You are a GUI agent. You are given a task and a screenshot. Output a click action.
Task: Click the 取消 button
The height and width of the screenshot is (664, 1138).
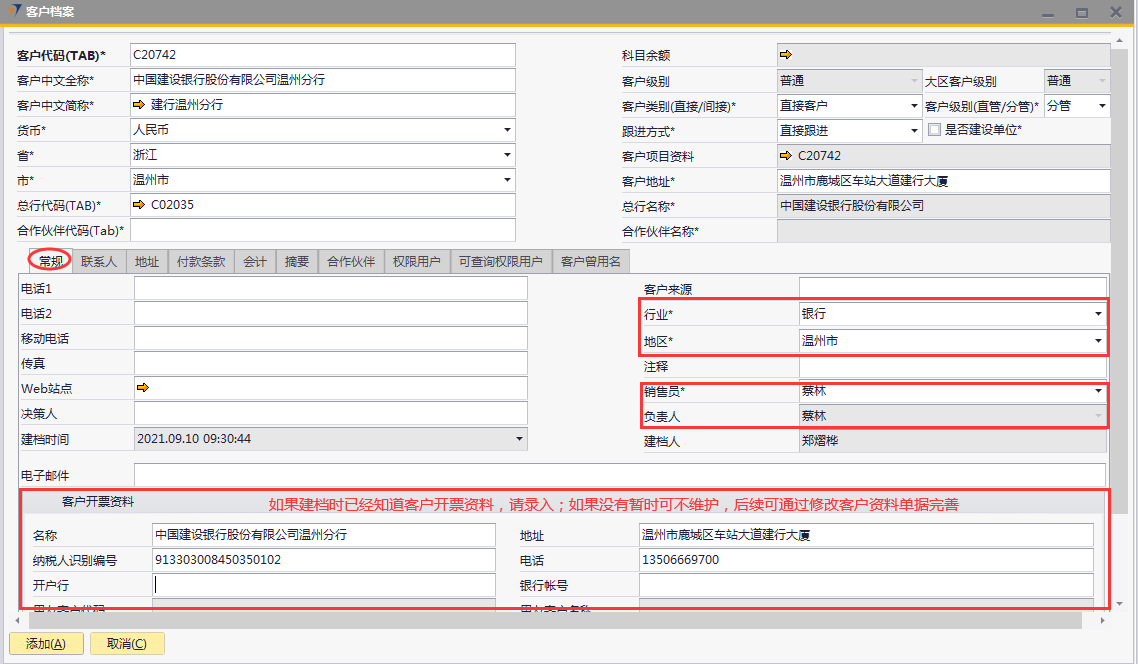[x=127, y=644]
